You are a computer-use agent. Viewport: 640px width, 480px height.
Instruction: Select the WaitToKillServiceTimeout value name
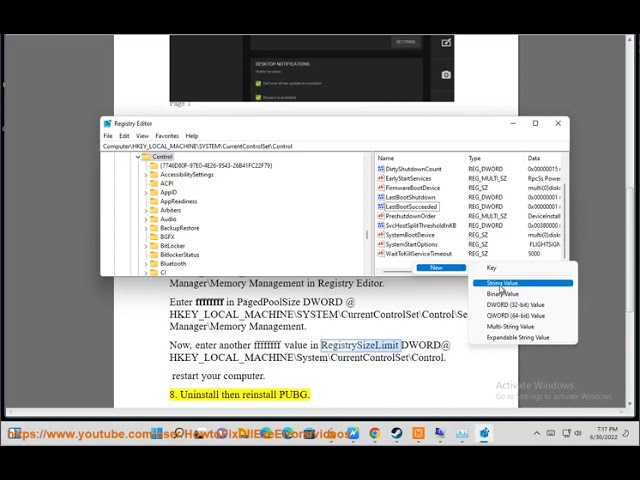pyautogui.click(x=419, y=253)
